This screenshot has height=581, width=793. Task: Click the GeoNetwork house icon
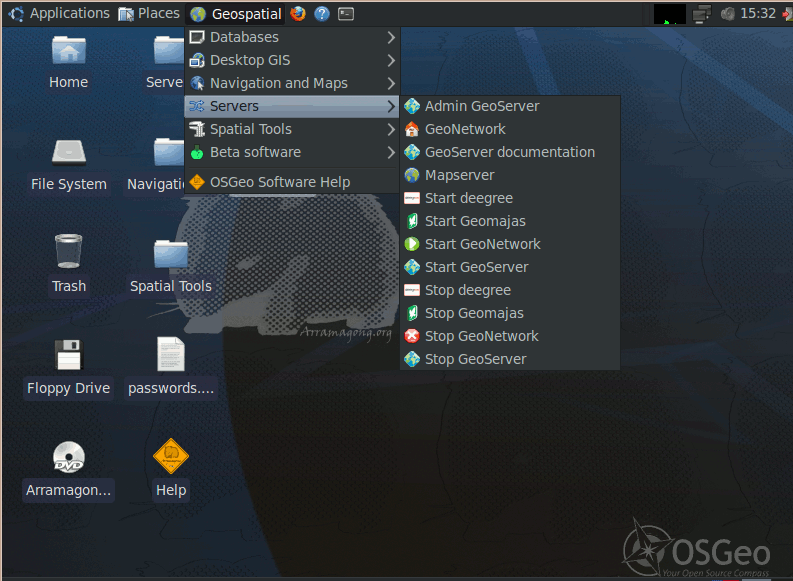point(412,129)
